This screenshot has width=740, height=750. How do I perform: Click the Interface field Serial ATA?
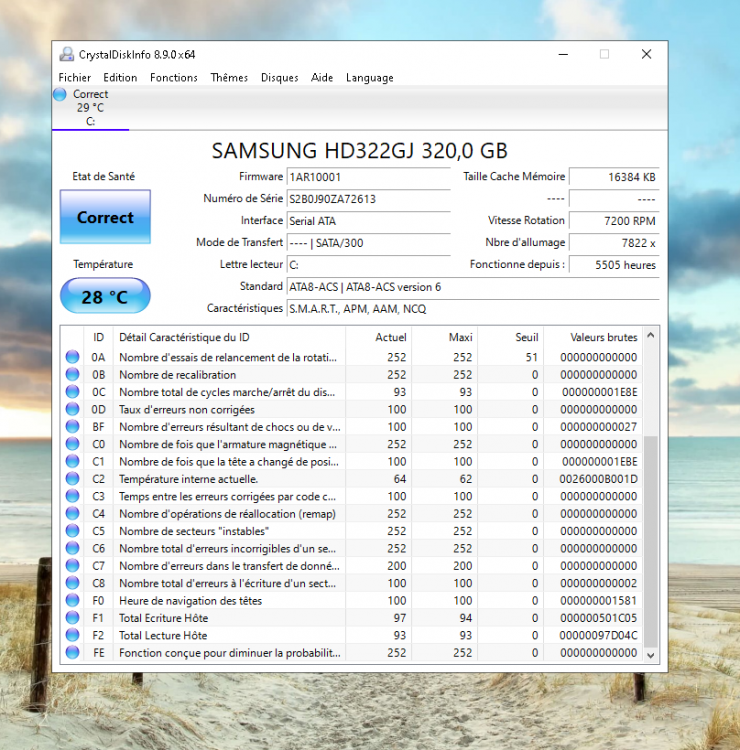point(368,221)
